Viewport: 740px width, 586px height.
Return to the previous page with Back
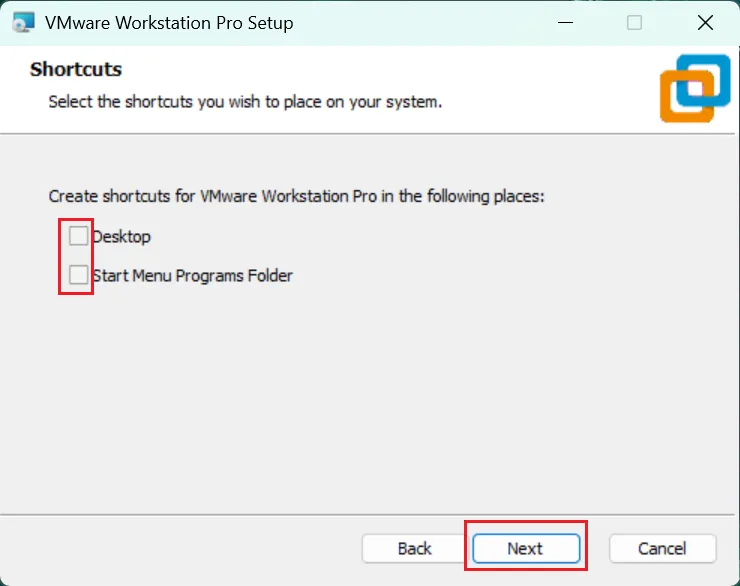pyautogui.click(x=414, y=548)
